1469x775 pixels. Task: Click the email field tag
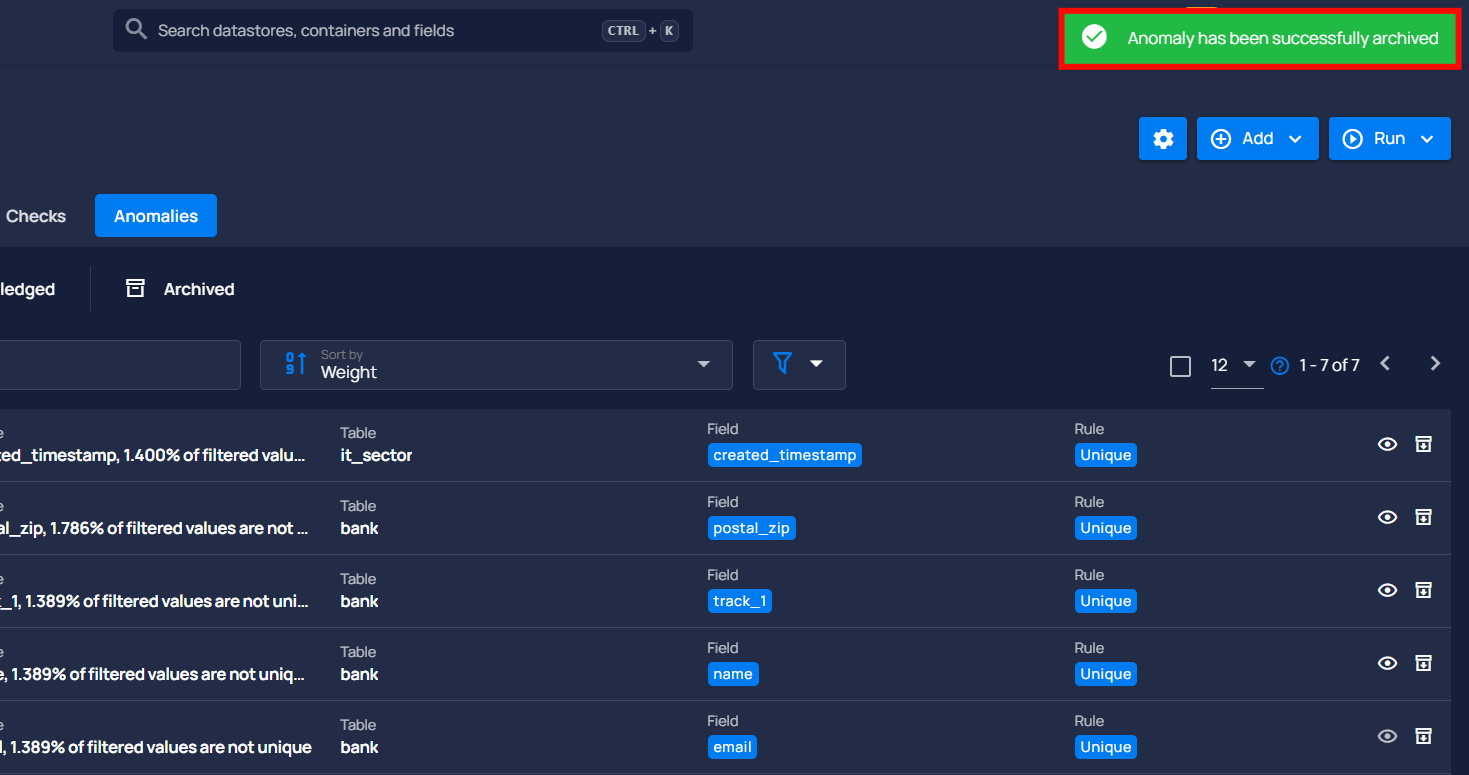coord(732,747)
